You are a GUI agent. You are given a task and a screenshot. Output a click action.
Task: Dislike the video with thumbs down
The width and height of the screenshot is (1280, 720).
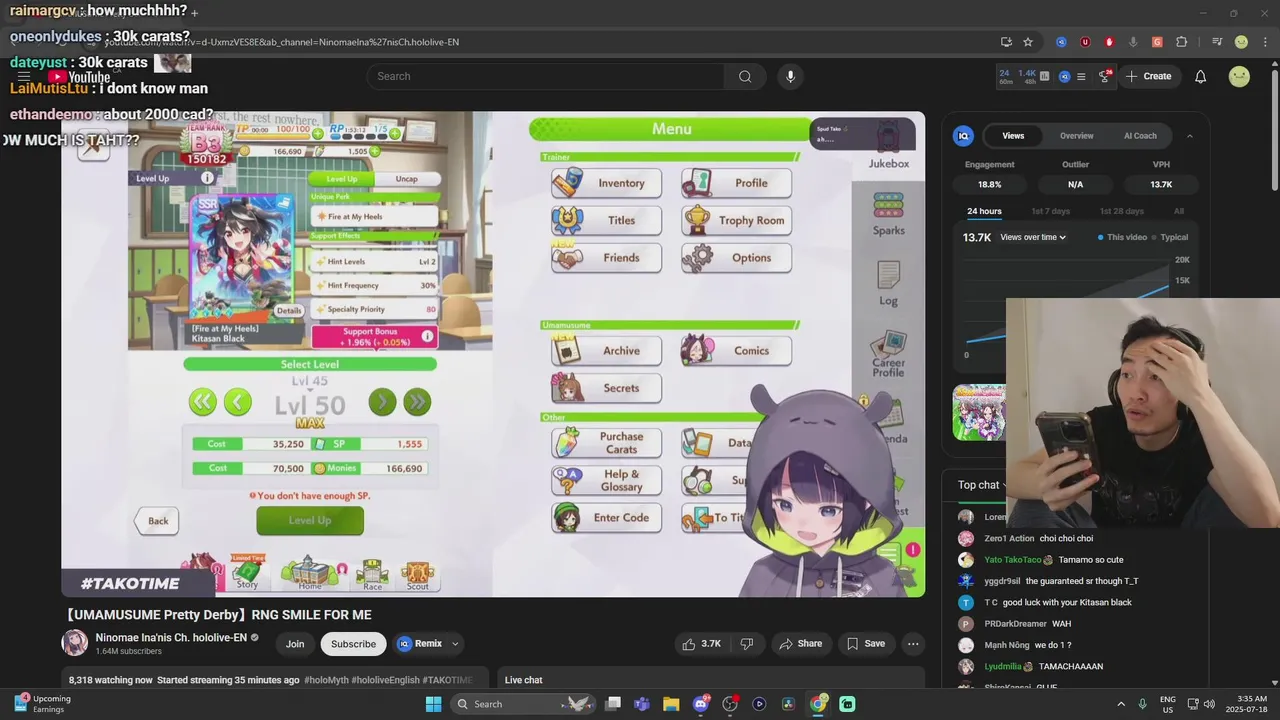pyautogui.click(x=747, y=644)
